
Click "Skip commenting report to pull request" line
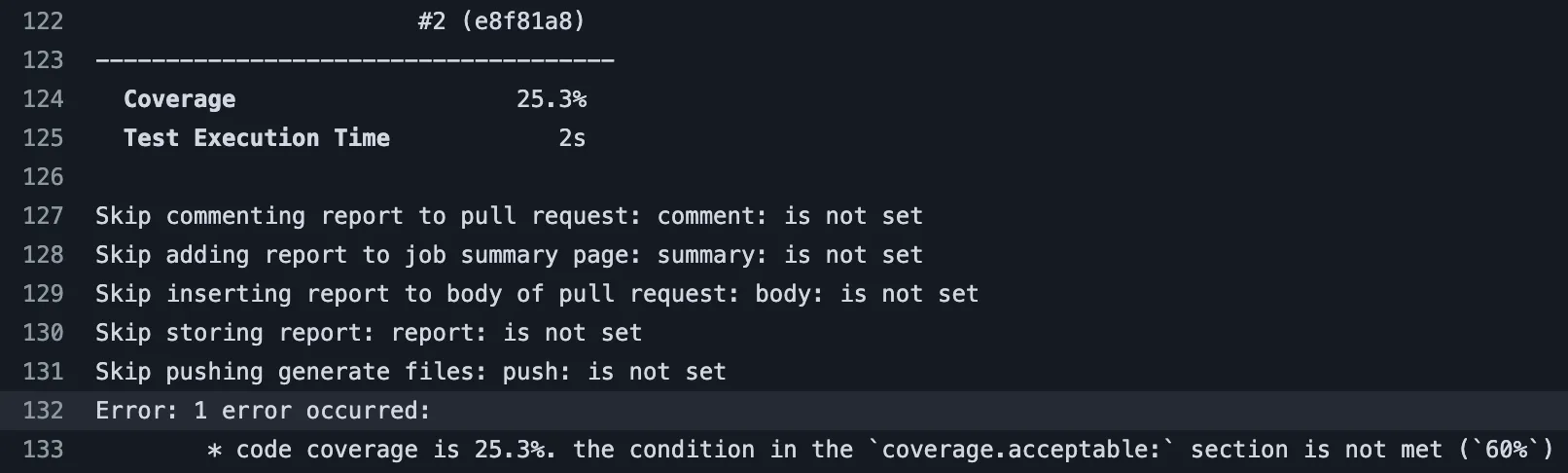(x=509, y=216)
